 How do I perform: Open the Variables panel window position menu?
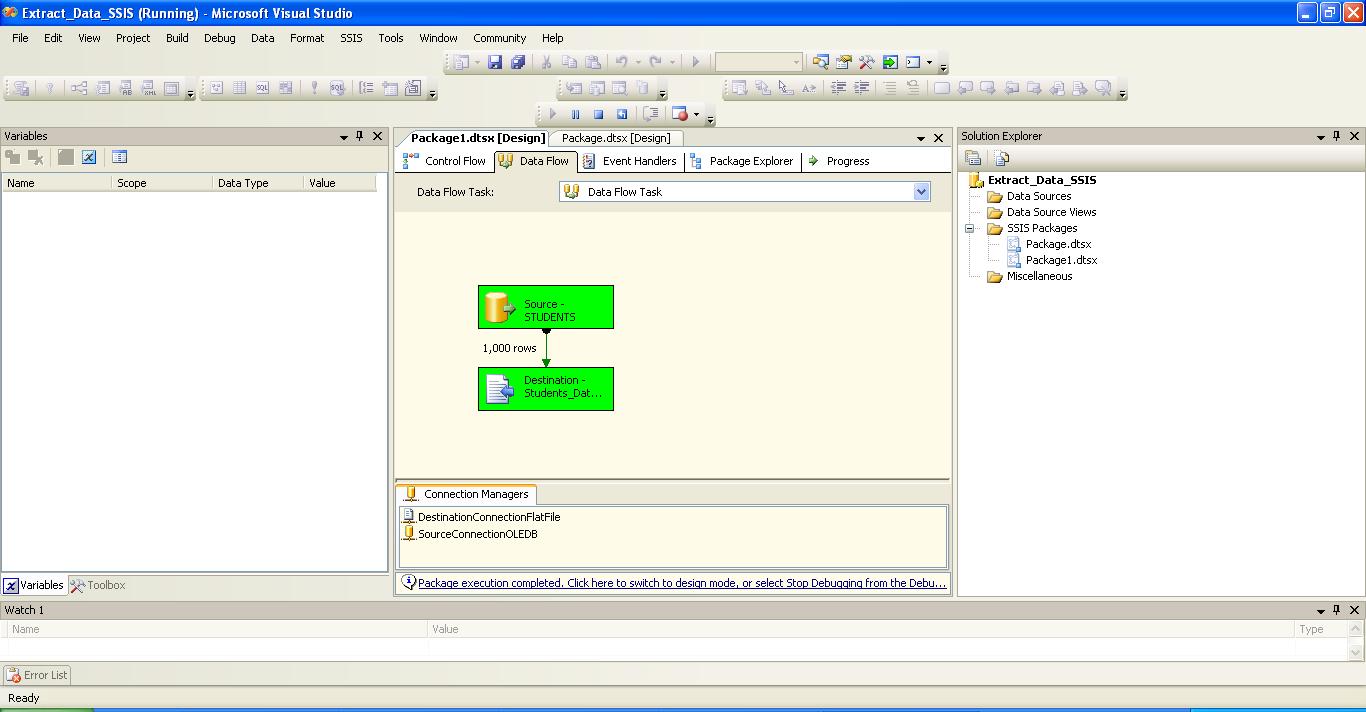(x=344, y=136)
